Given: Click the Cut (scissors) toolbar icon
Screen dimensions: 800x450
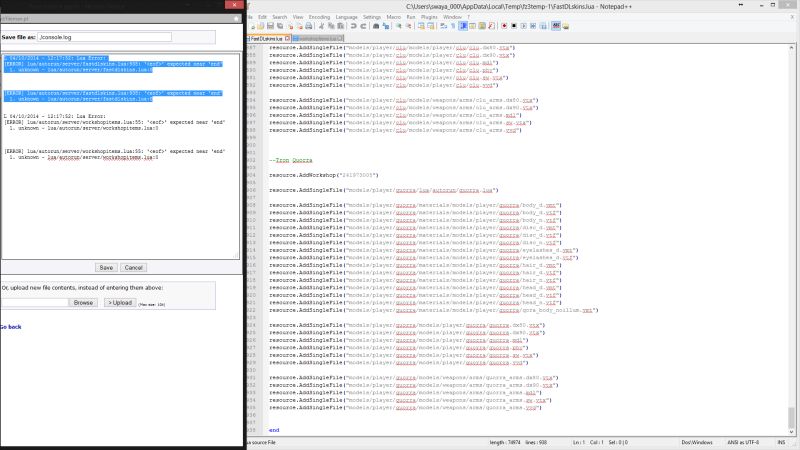Looking at the screenshot, I should (322, 26).
